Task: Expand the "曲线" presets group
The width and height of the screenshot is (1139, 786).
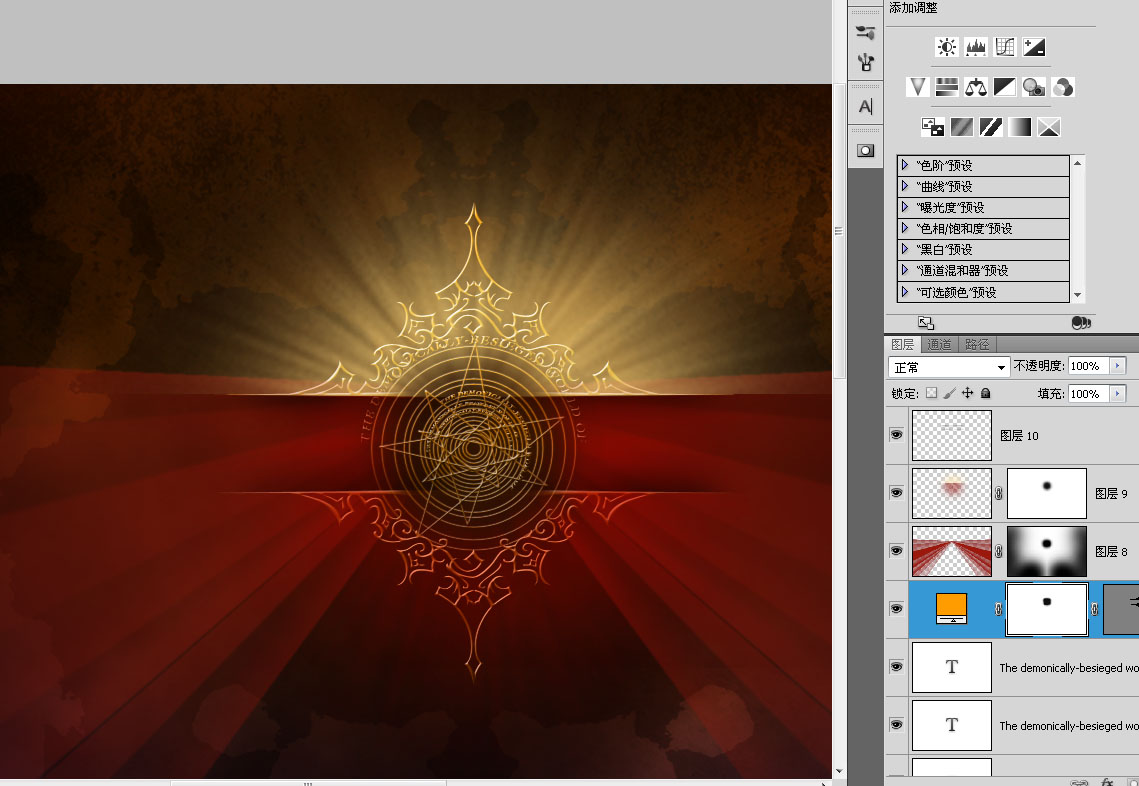Action: [905, 186]
